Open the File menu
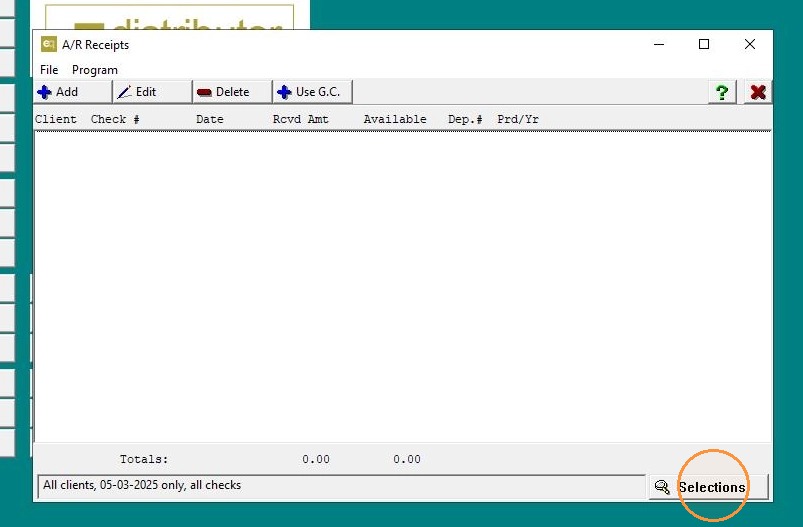The width and height of the screenshot is (803, 527). 49,70
